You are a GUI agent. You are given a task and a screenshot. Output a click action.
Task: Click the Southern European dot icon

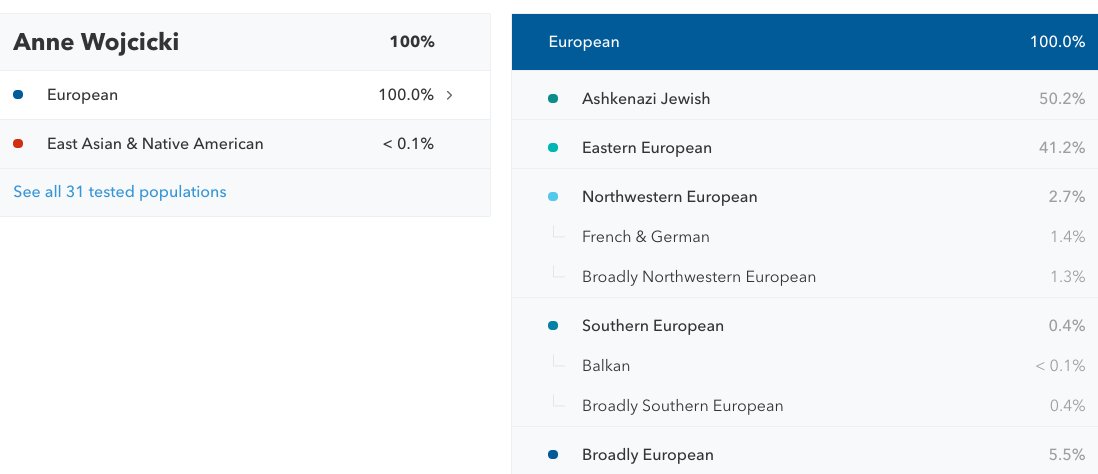(553, 326)
